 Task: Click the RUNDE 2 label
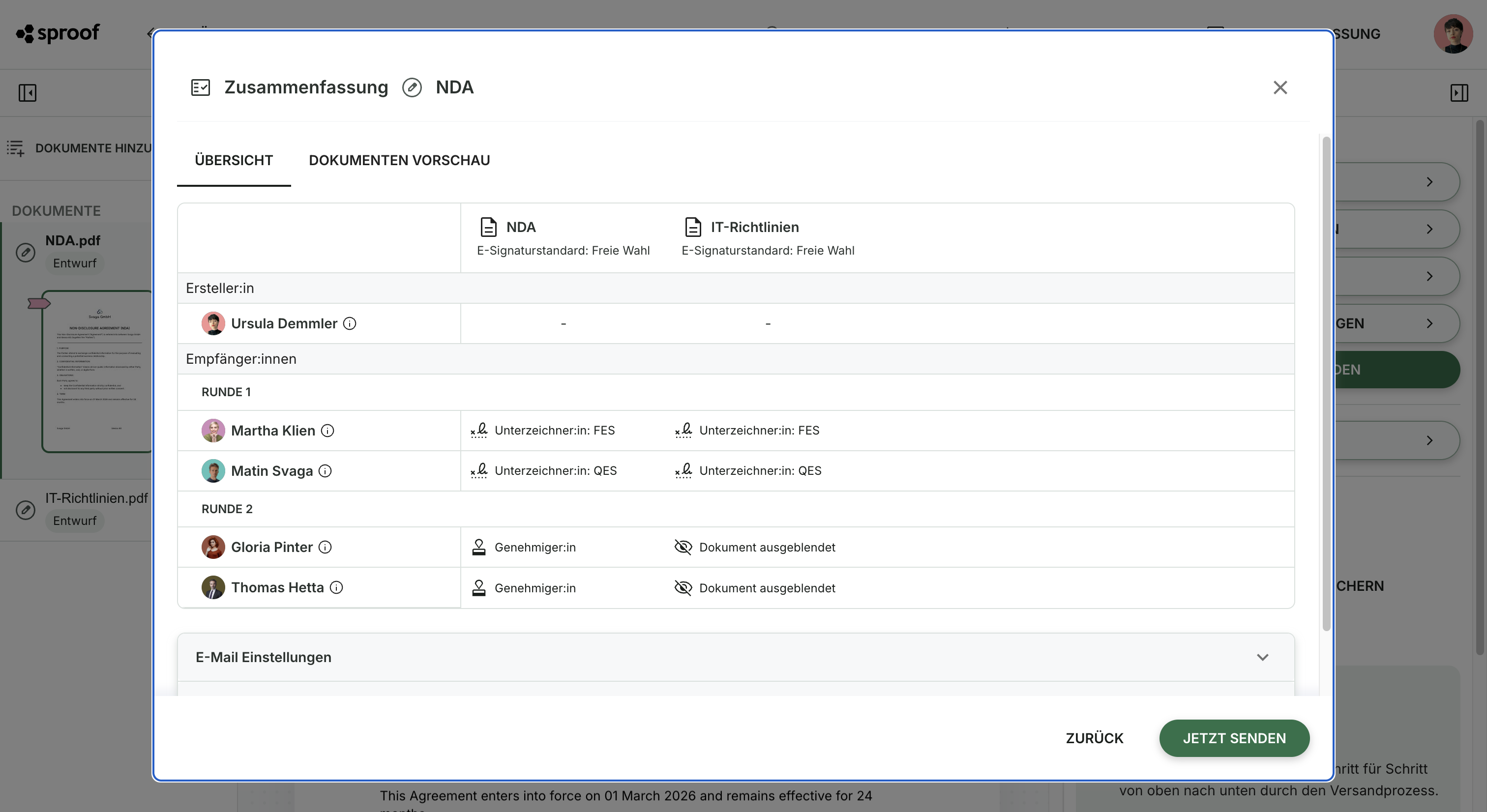click(x=227, y=509)
